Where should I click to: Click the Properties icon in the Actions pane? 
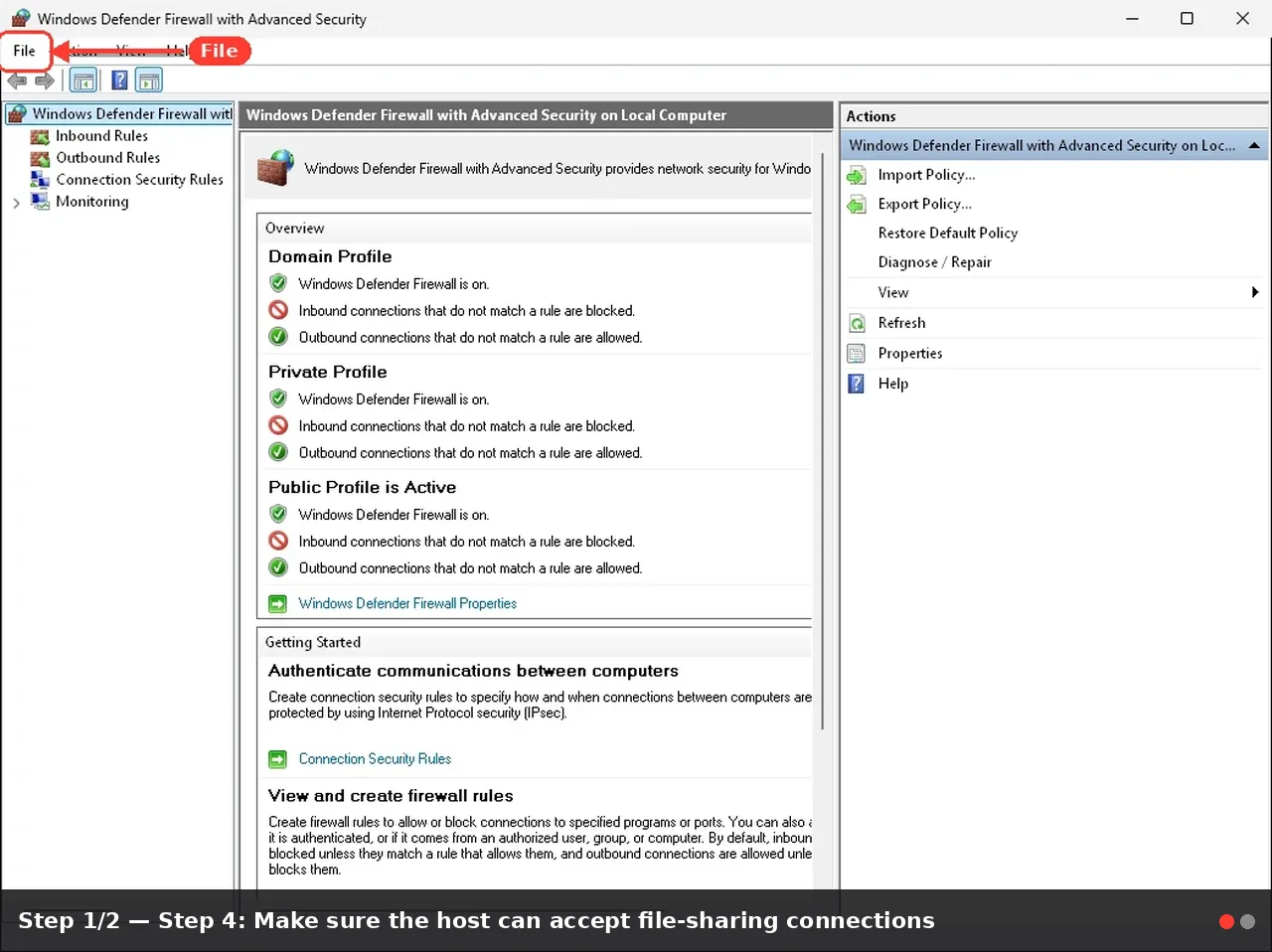pyautogui.click(x=857, y=354)
